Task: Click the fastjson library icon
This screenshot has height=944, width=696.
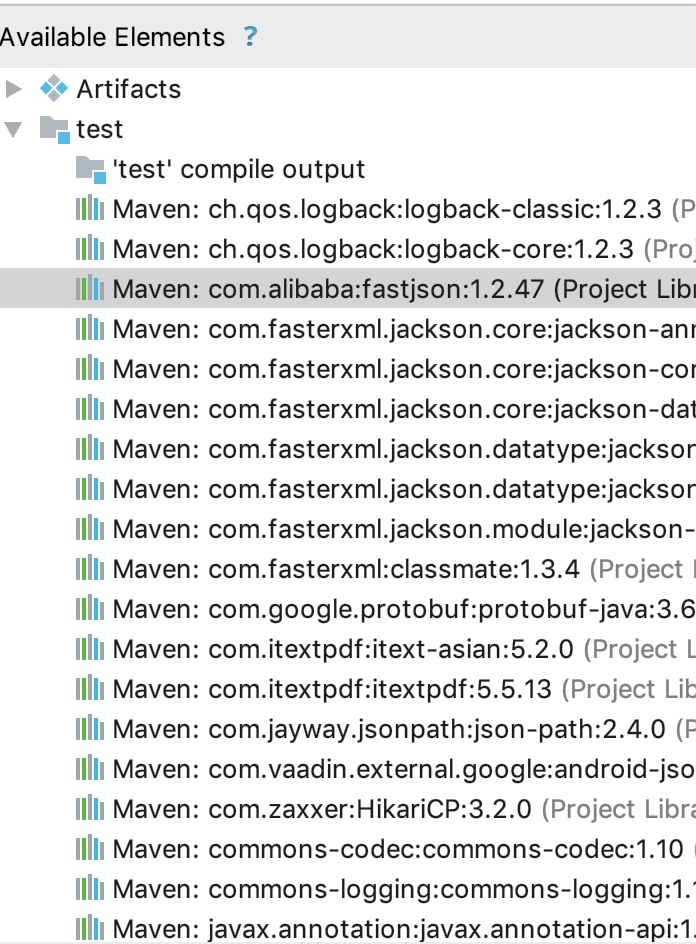Action: click(90, 289)
